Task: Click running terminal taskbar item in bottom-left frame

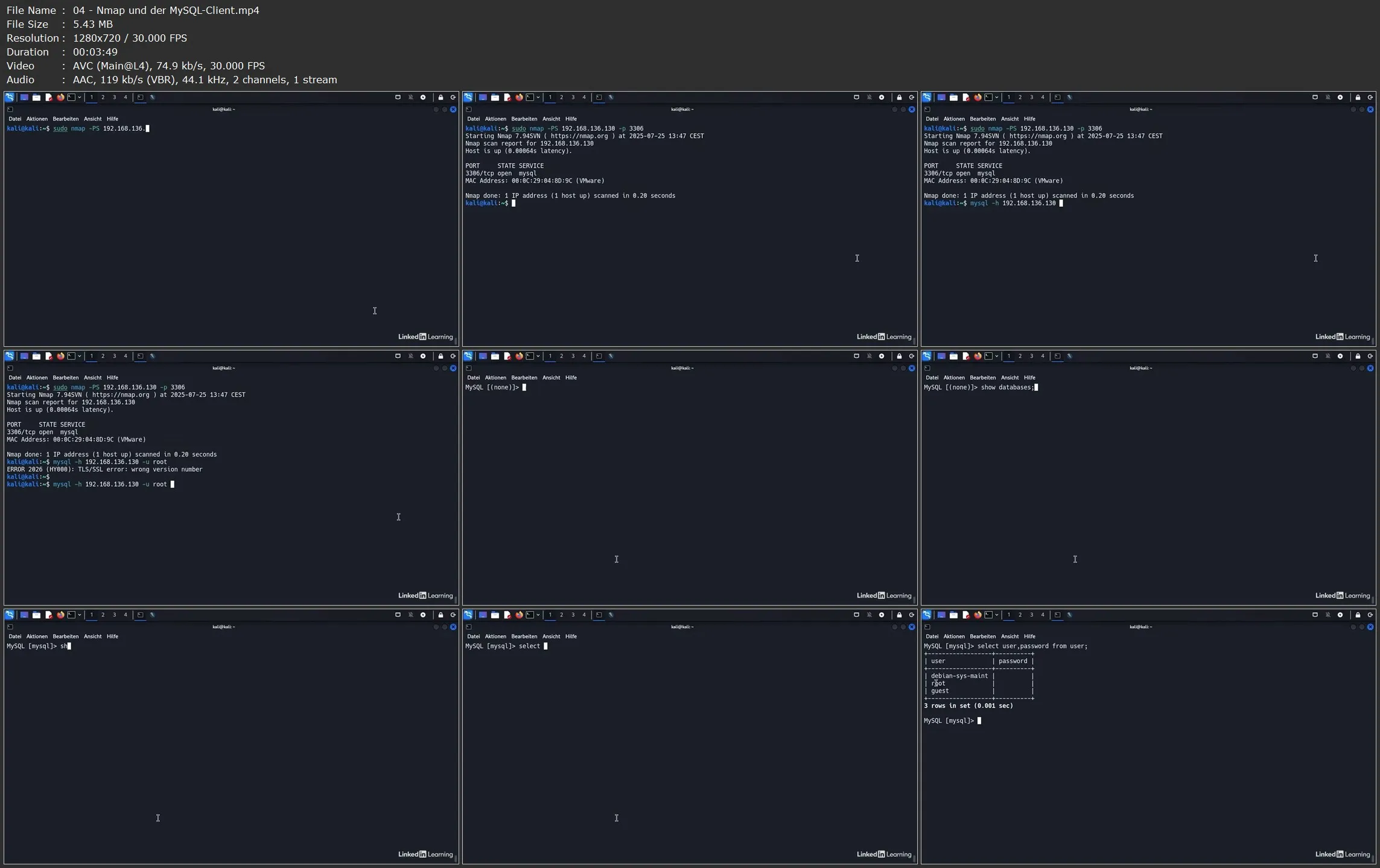Action: [x=140, y=615]
